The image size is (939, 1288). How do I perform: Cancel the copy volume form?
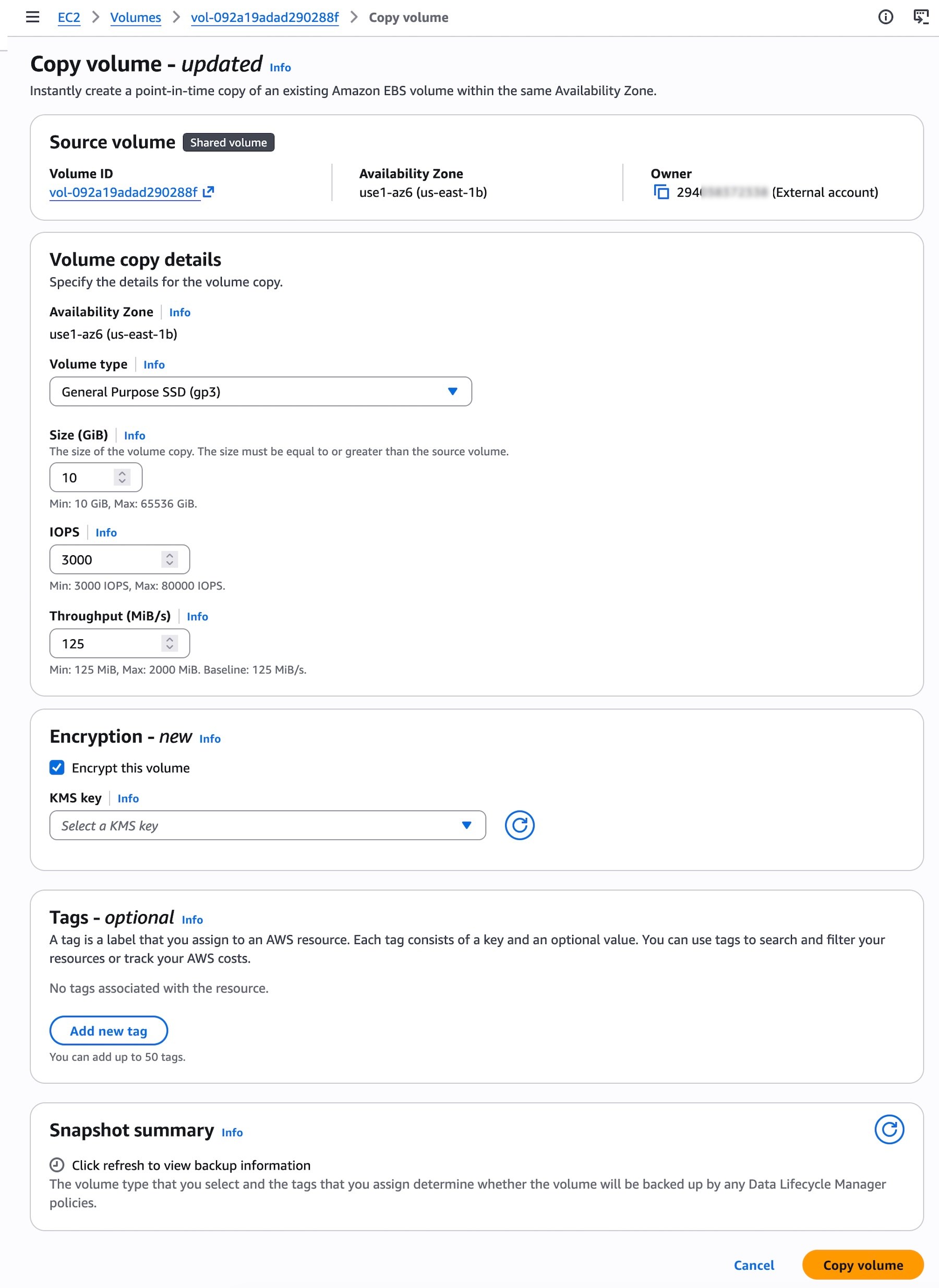coord(753,1264)
